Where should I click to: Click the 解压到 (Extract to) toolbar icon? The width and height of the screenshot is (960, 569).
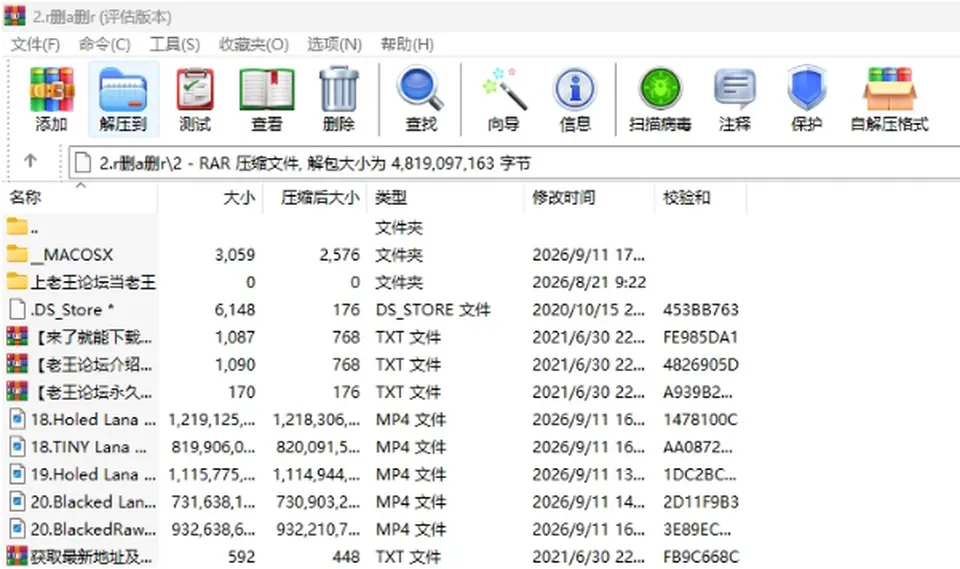point(123,90)
